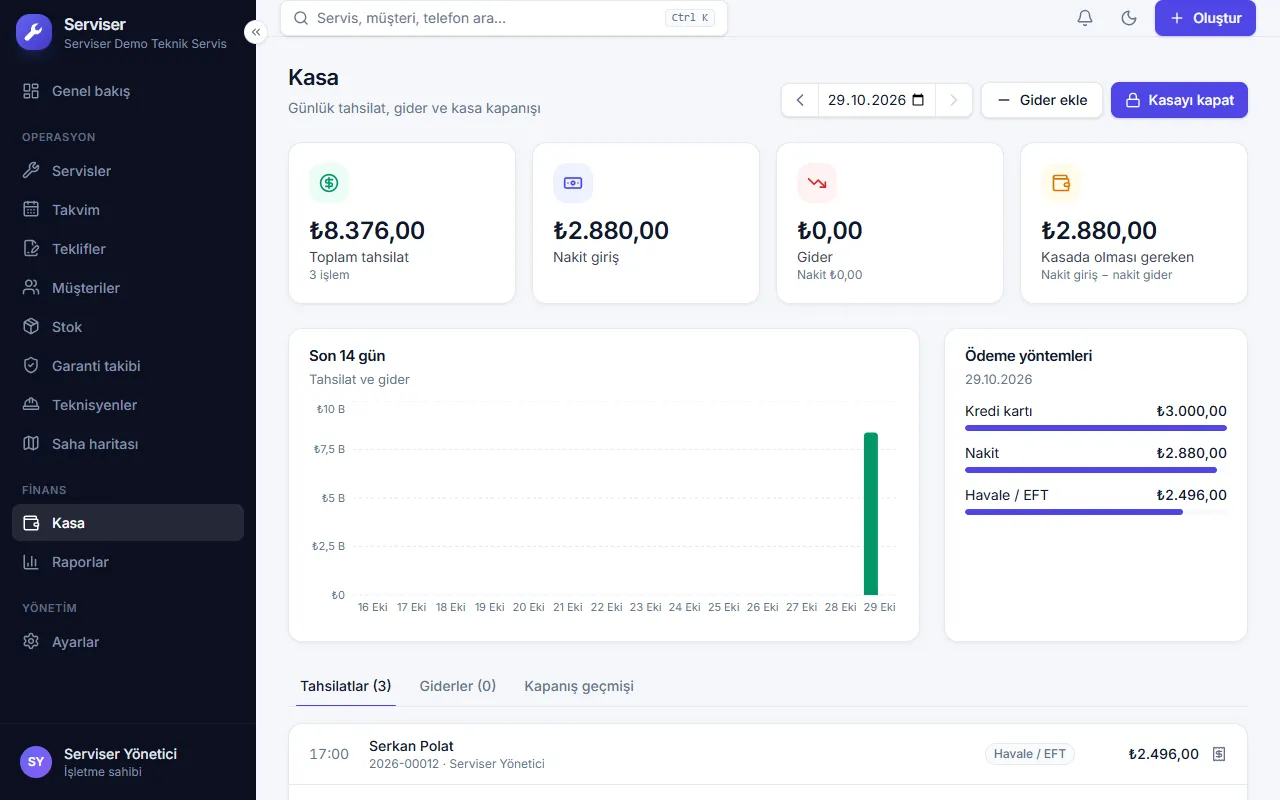Focus the Servis, müşteri, telefon search field
The image size is (1280, 800).
(x=504, y=18)
